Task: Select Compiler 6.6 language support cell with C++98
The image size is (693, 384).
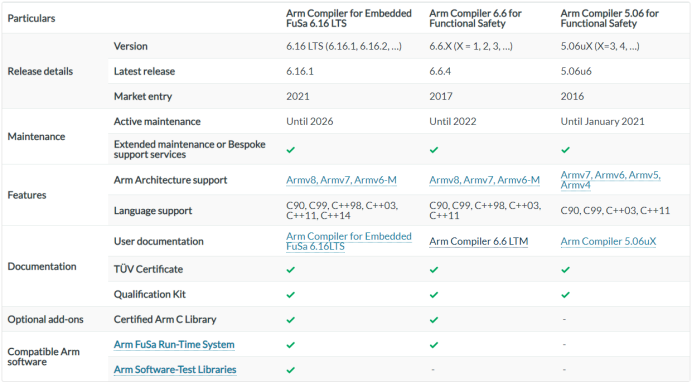Action: pos(485,211)
